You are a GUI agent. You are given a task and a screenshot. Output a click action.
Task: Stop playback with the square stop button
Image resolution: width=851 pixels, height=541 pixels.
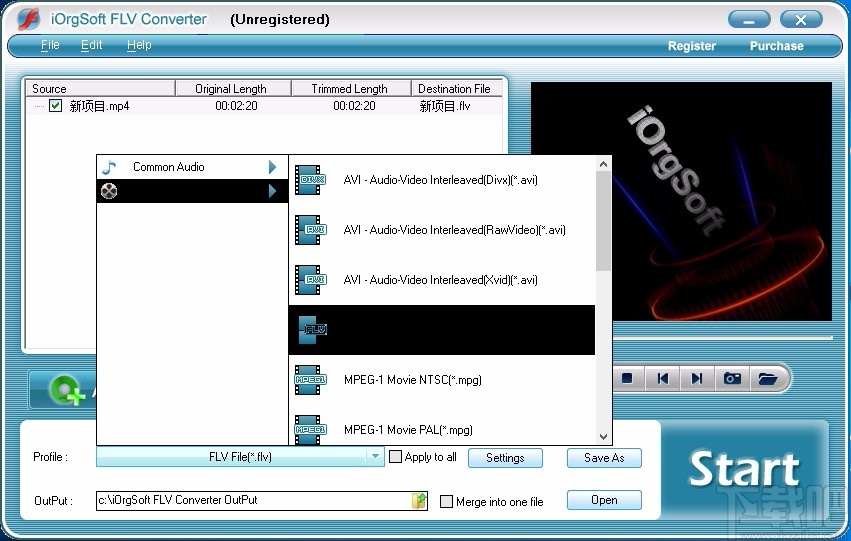pyautogui.click(x=627, y=378)
